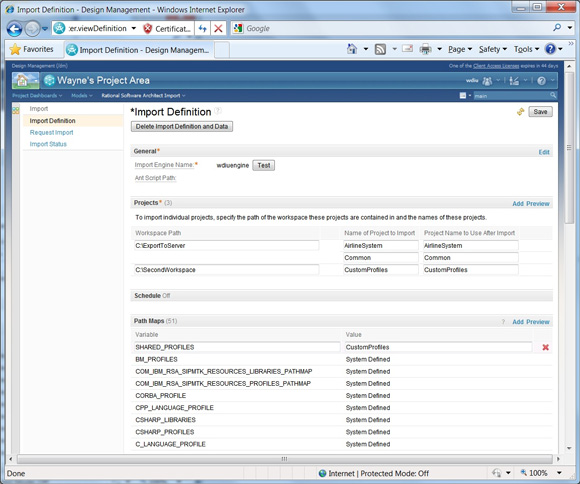Viewport: 580px width, 484px height.
Task: Open the Models dropdown menu
Action: click(x=82, y=95)
